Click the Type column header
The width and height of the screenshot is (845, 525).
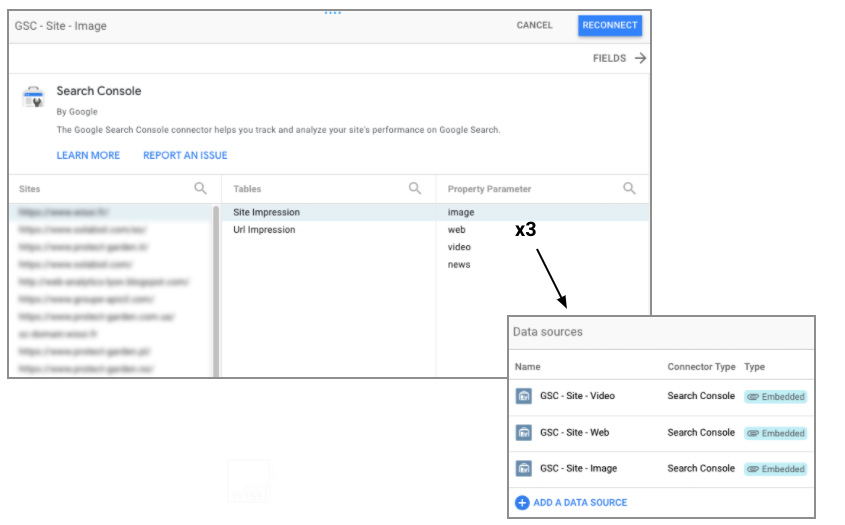point(754,367)
